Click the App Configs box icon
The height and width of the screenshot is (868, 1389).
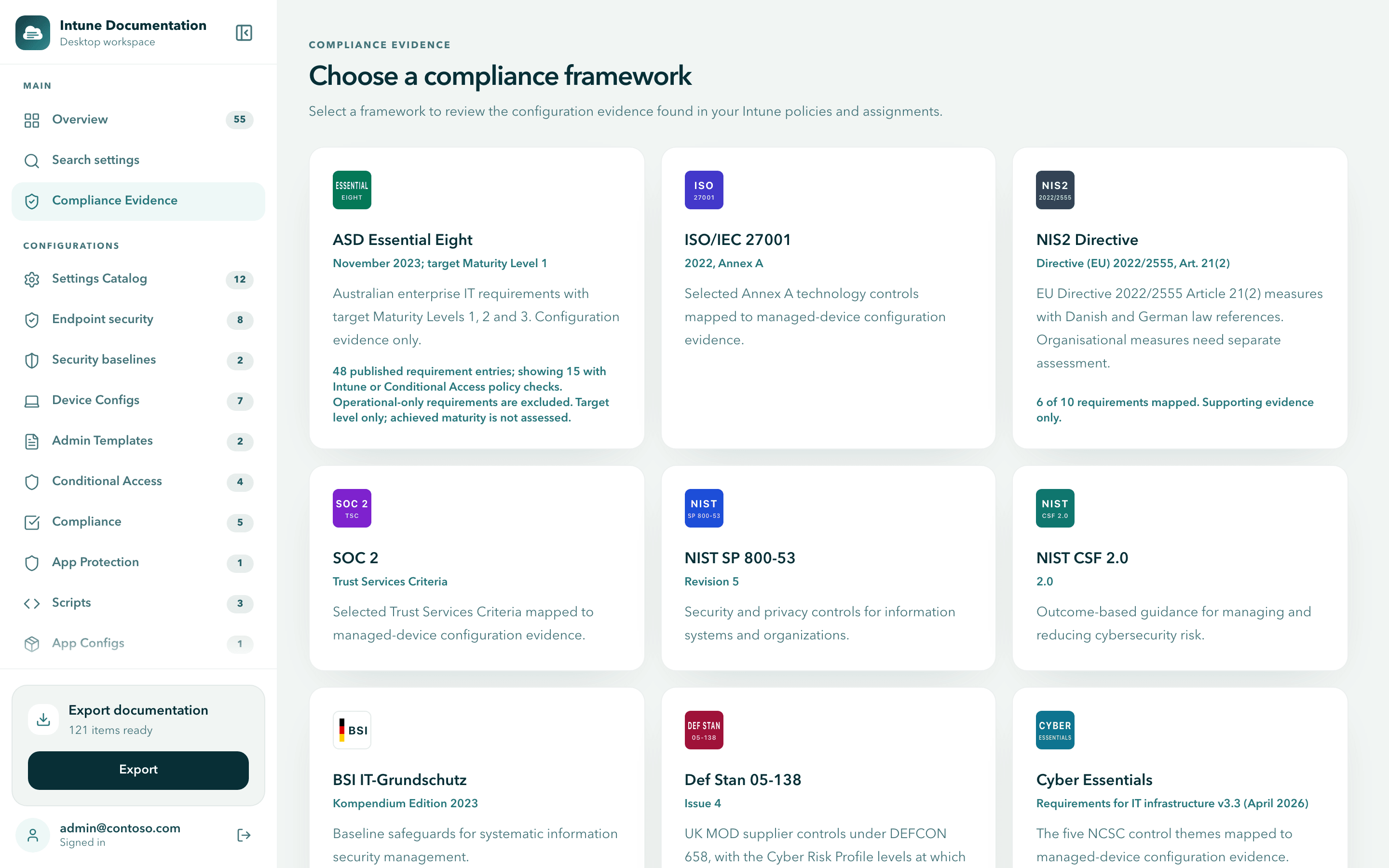tap(31, 644)
